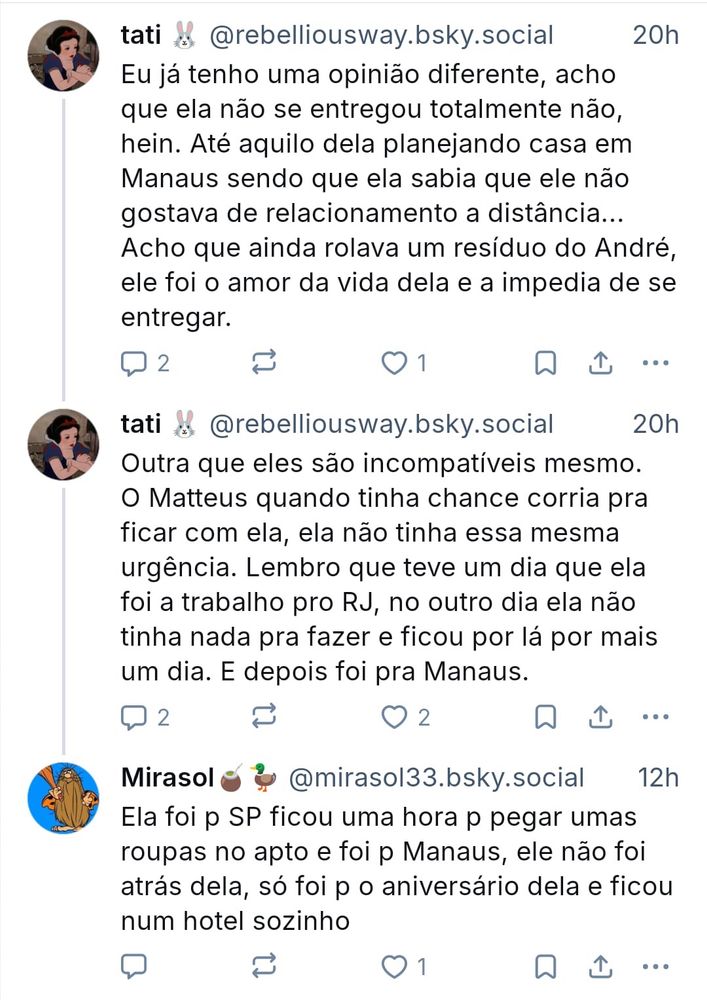Like tati's post mentioning André

396,363
